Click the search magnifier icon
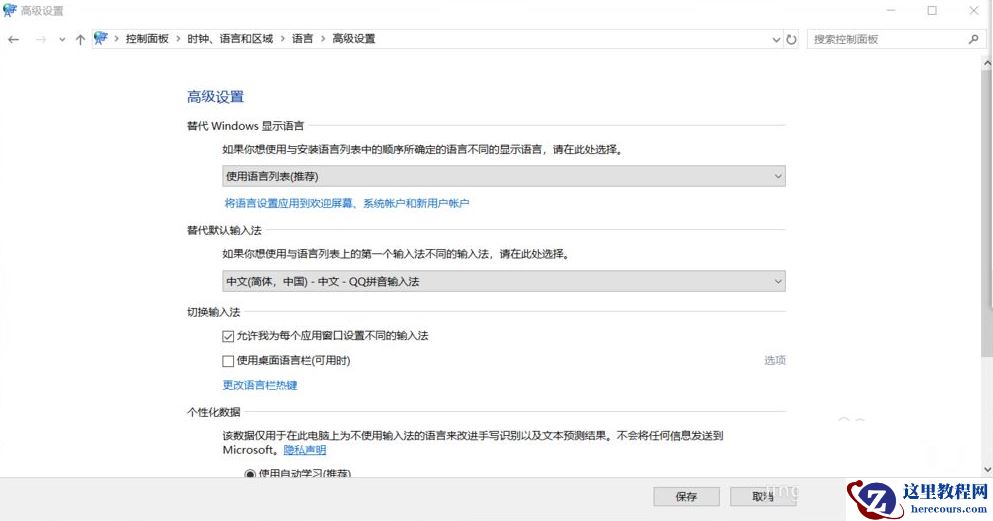Viewport: 993px width, 521px height. click(973, 39)
